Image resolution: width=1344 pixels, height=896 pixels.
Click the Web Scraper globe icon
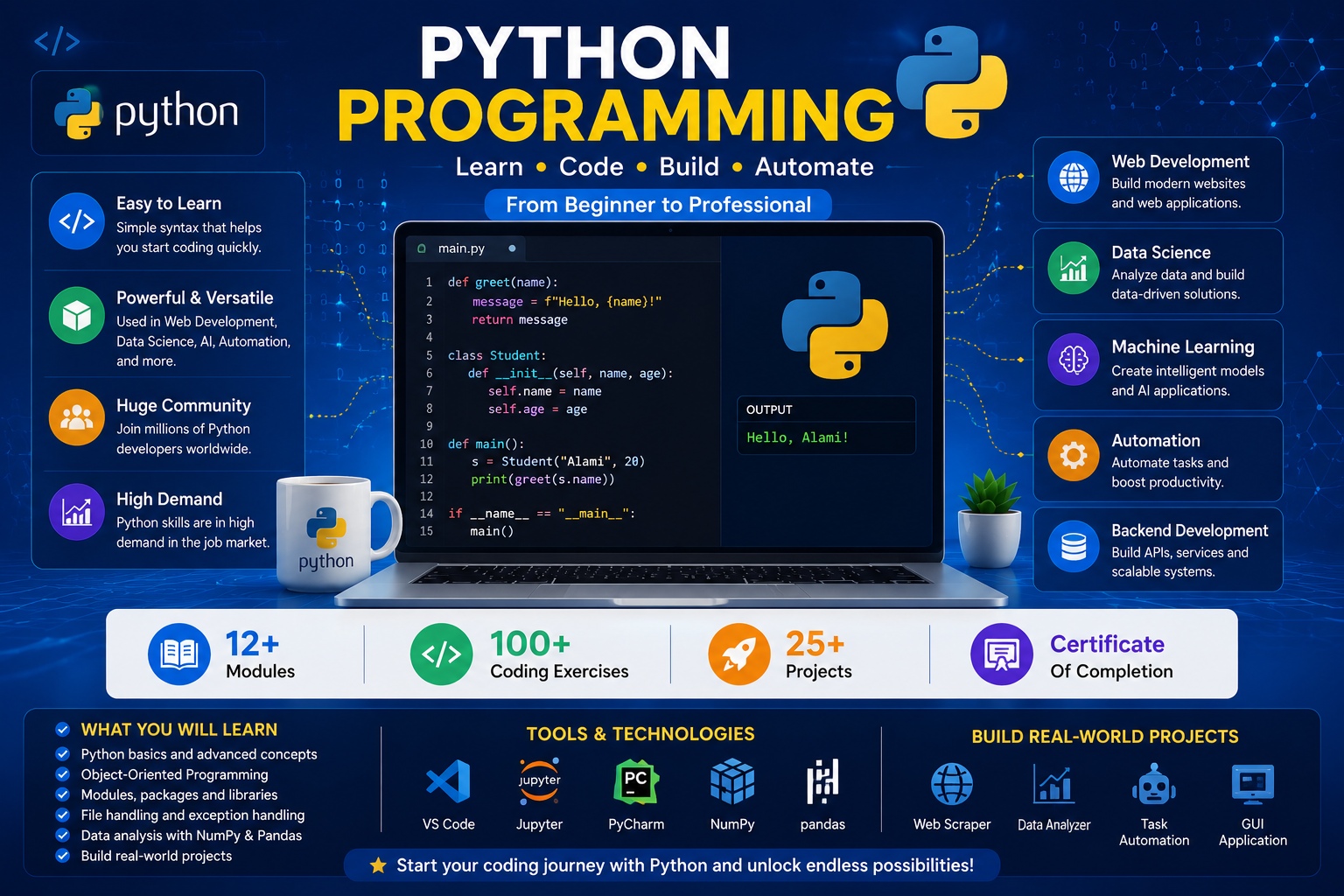(x=952, y=783)
